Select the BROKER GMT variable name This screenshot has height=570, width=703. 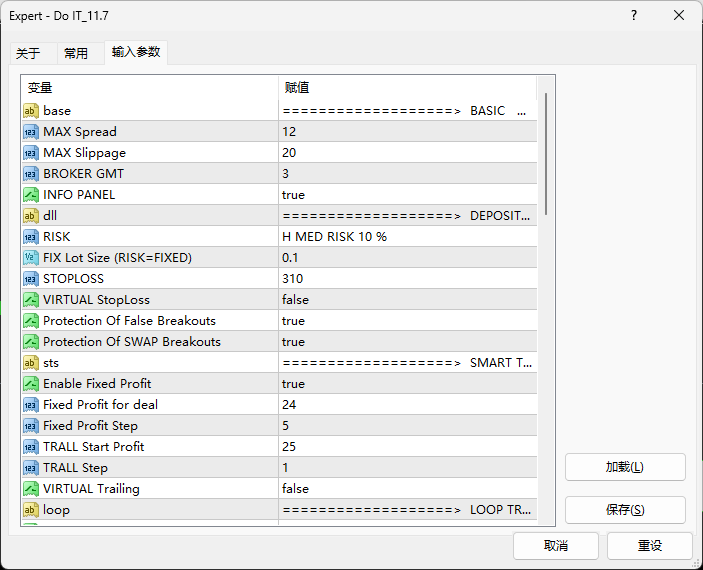pos(83,174)
